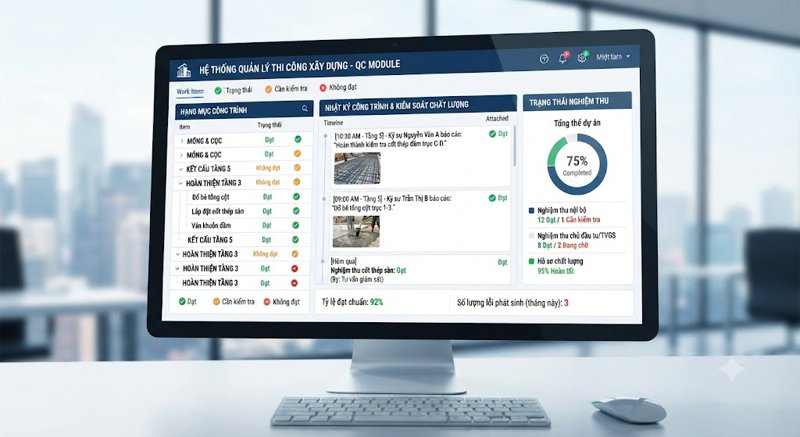This screenshot has width=800, height=437.
Task: Click gray swatch beside Nghiệm thu chủ đầu tư/TVGS
Action: [x=532, y=236]
